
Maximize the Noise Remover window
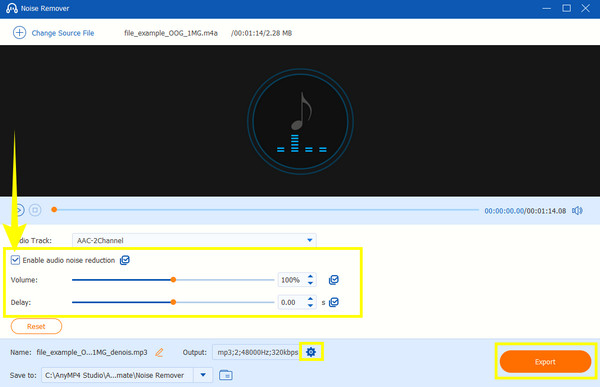(x=566, y=8)
